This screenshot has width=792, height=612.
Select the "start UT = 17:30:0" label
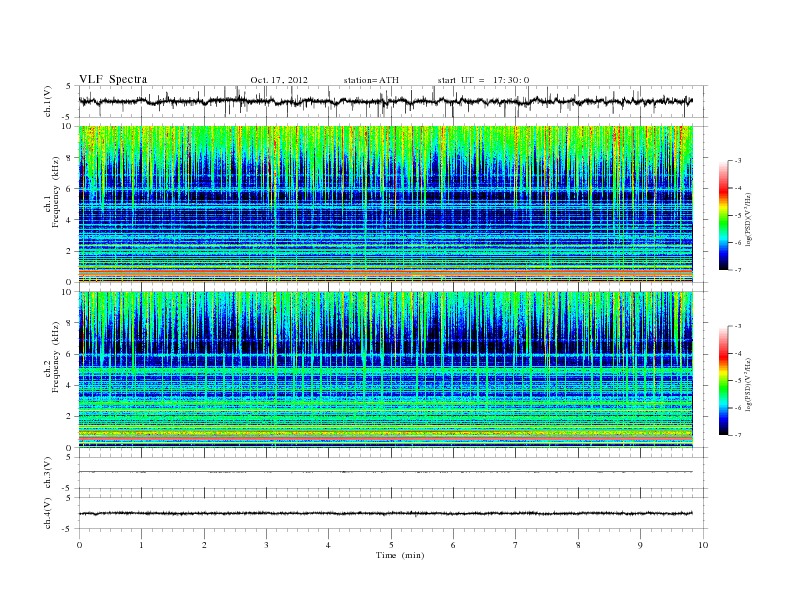point(483,80)
